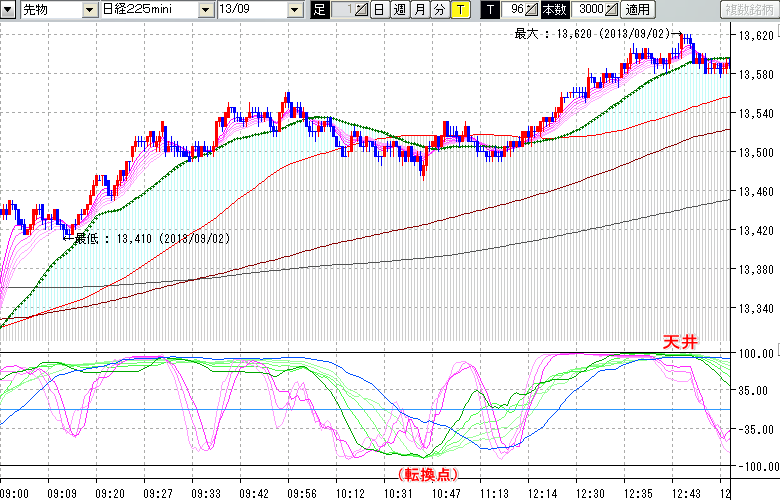Click the spinner beside the 96 value
This screenshot has width=780, height=500.
532,9
